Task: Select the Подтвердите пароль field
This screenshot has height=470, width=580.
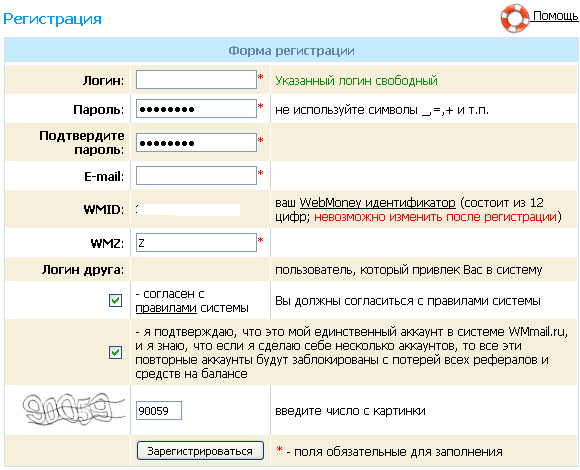Action: point(196,143)
